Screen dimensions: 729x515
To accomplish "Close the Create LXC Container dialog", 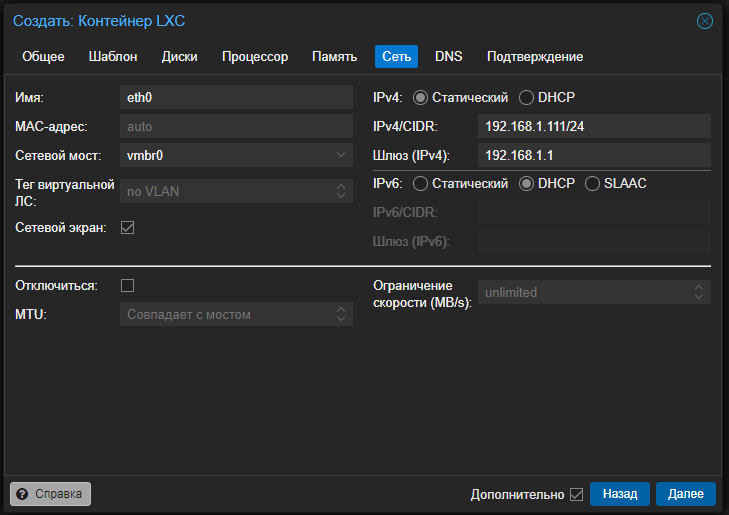I will coord(704,21).
